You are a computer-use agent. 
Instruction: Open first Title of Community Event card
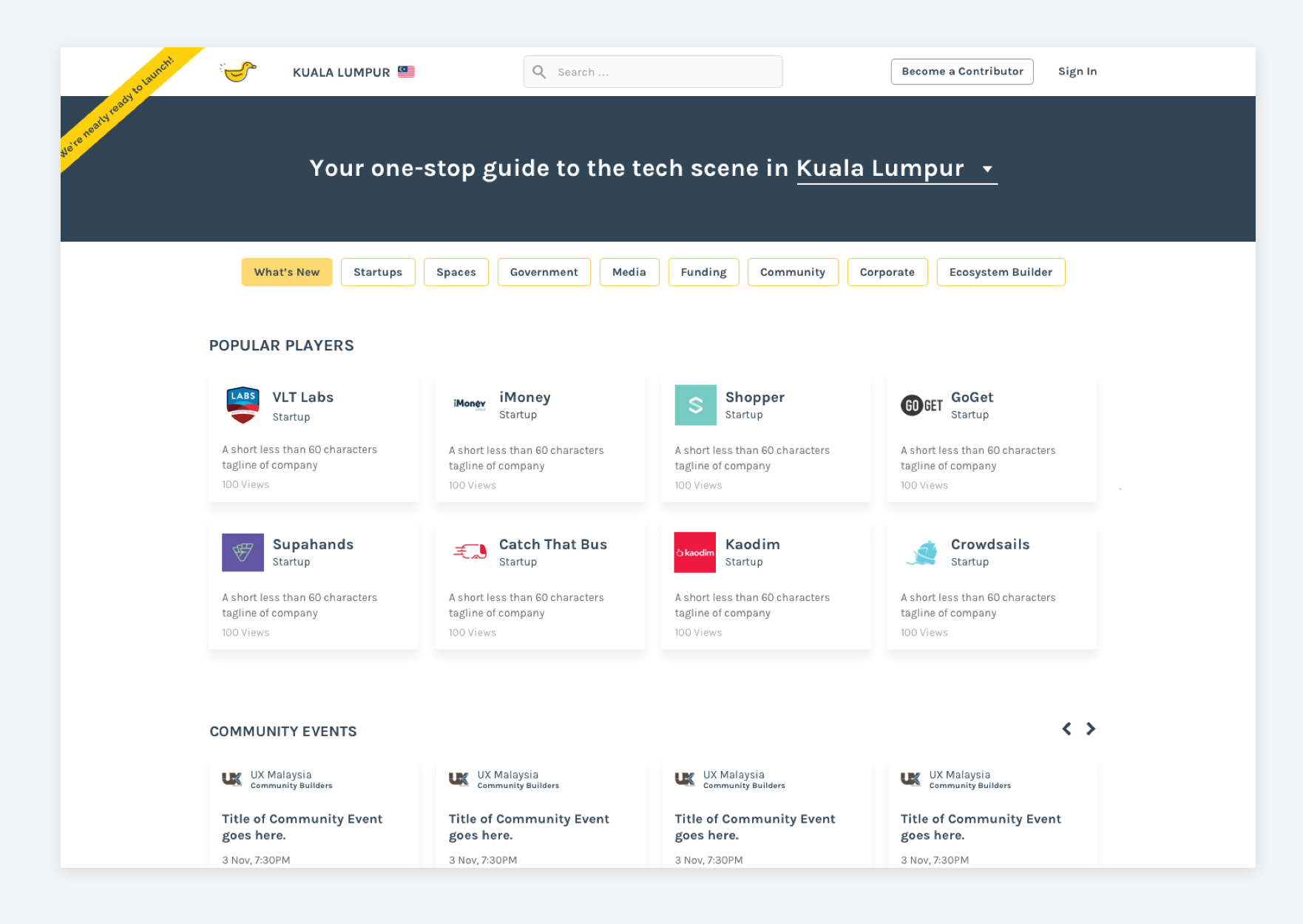click(x=302, y=827)
